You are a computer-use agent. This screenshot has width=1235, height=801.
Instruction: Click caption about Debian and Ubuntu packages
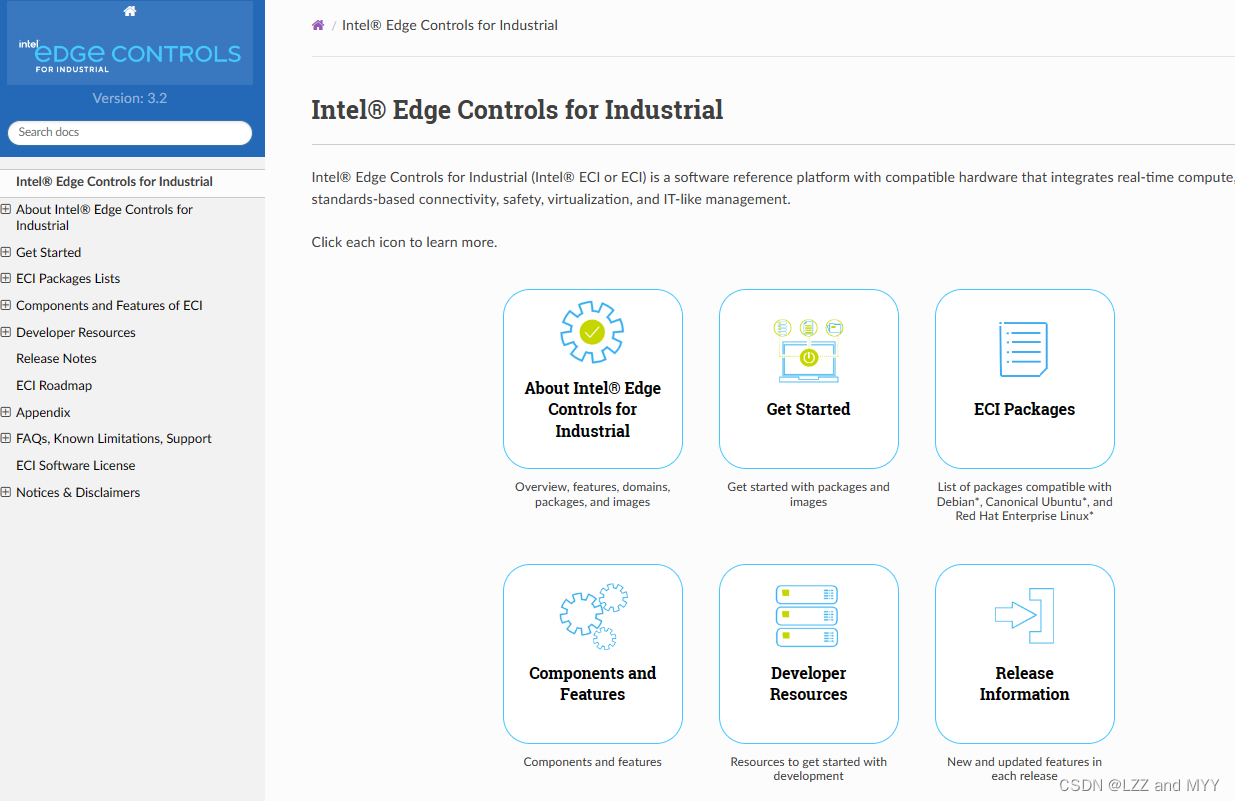tap(1024, 502)
